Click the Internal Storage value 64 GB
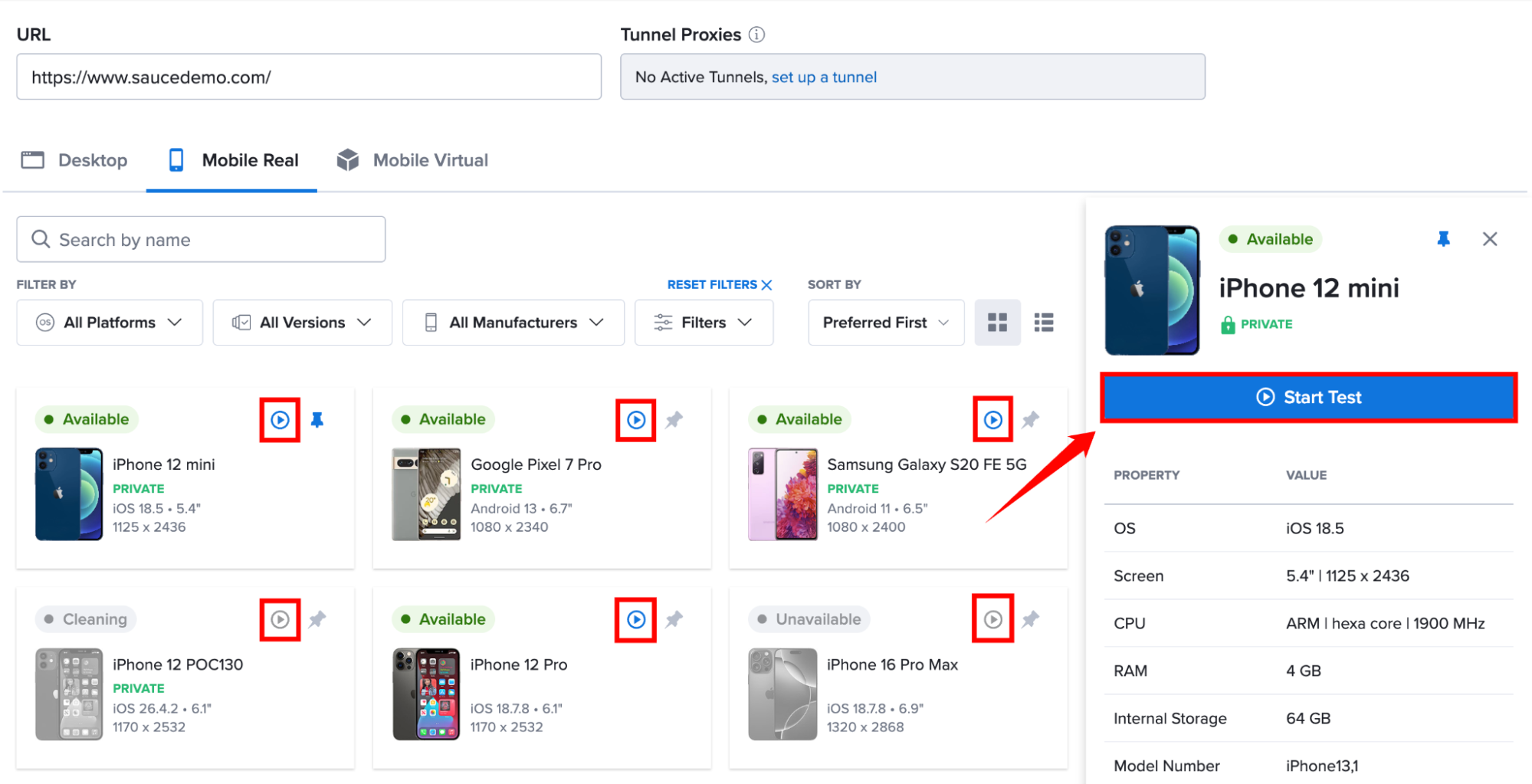Screen dimensions: 1532x784 tap(1307, 718)
